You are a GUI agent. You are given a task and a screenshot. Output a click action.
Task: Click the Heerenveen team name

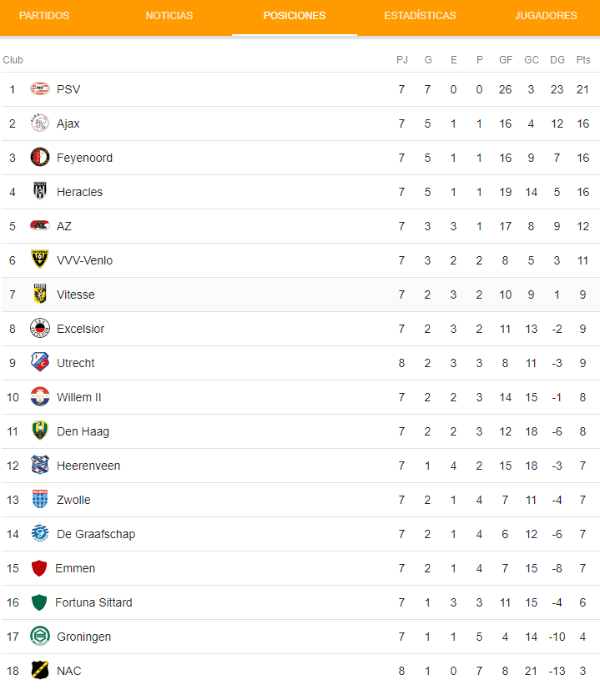click(x=88, y=466)
